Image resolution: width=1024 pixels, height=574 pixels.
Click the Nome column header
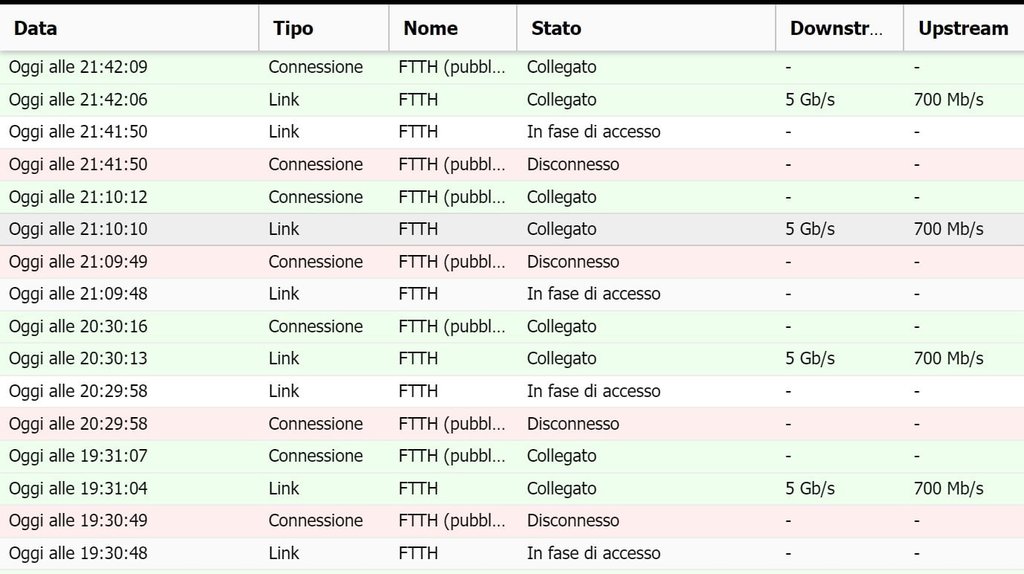click(430, 29)
